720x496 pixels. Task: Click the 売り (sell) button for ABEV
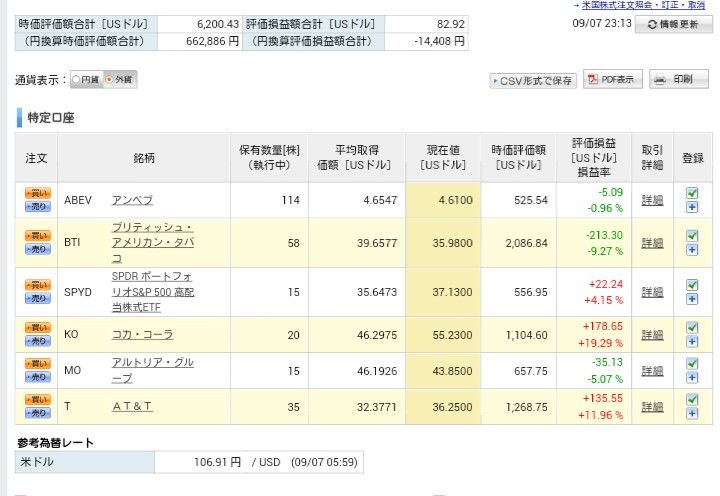click(x=38, y=207)
